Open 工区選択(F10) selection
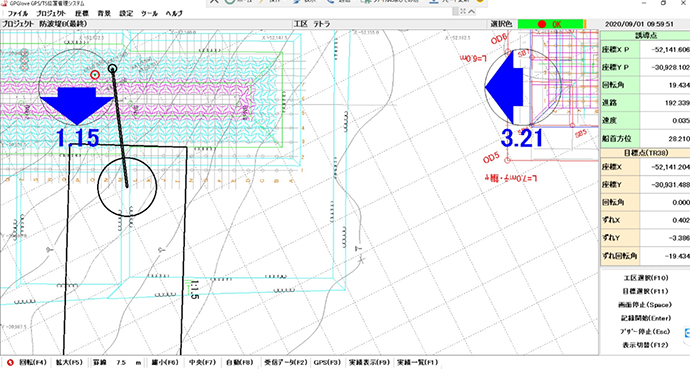This screenshot has width=690, height=370. (646, 278)
